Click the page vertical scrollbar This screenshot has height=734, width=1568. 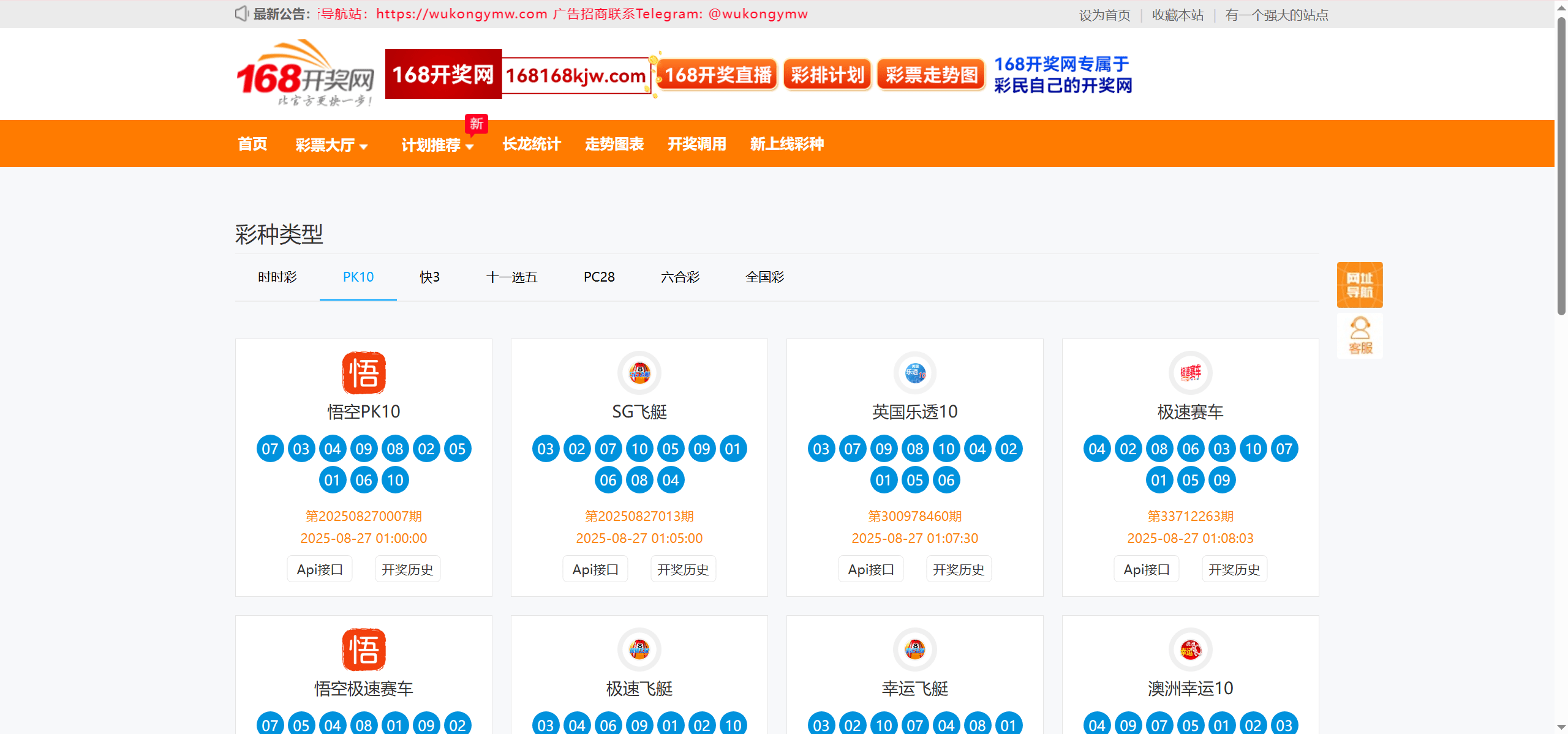(1561, 165)
